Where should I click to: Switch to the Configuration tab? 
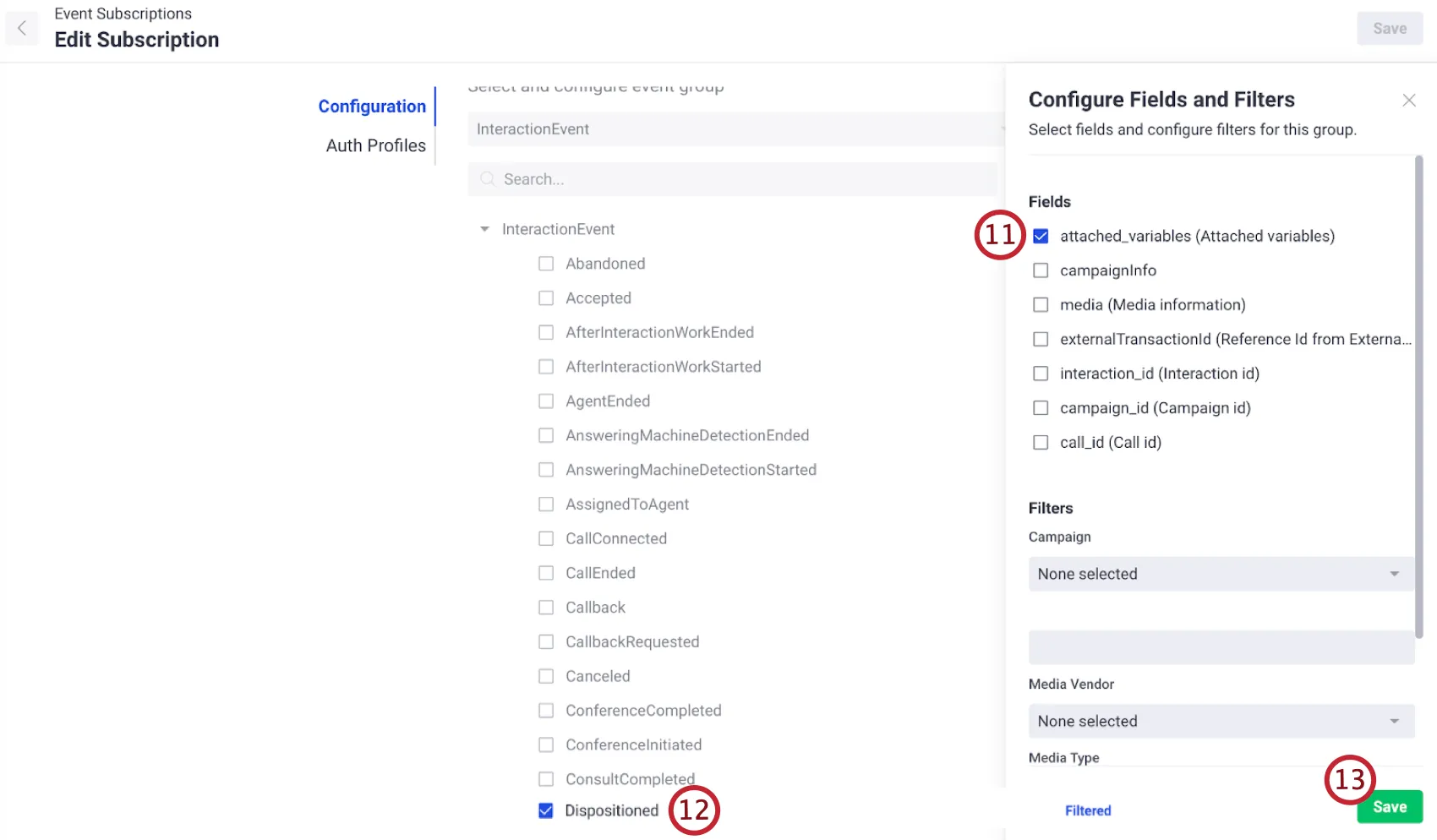(372, 106)
